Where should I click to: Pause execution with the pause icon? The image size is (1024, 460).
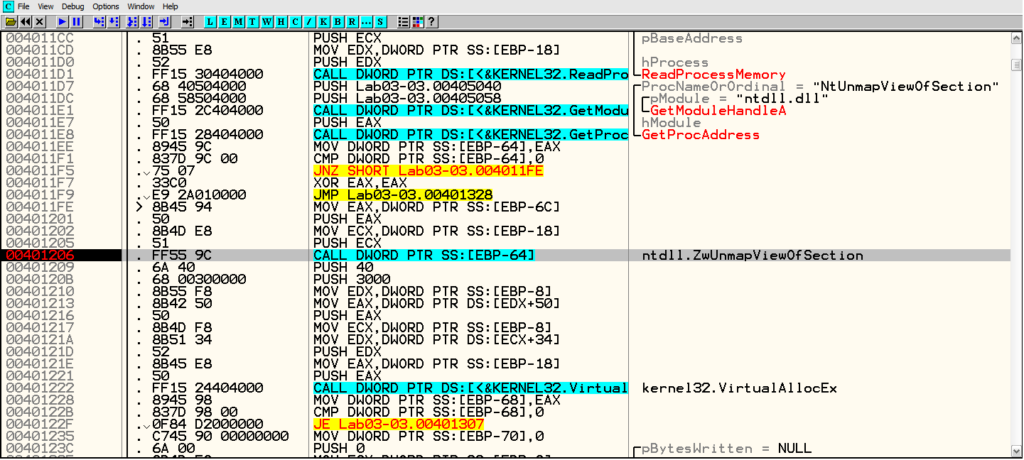76,21
